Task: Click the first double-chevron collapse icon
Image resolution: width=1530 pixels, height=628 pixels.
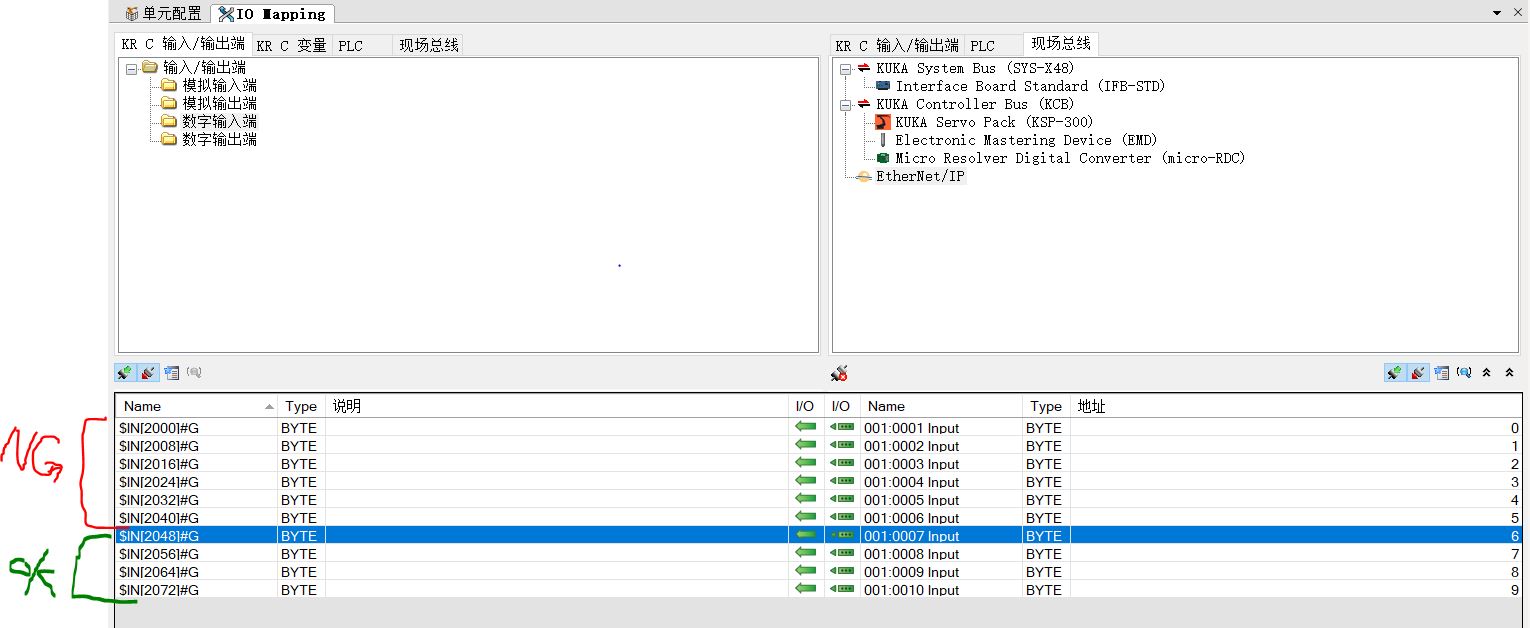Action: tap(1487, 373)
